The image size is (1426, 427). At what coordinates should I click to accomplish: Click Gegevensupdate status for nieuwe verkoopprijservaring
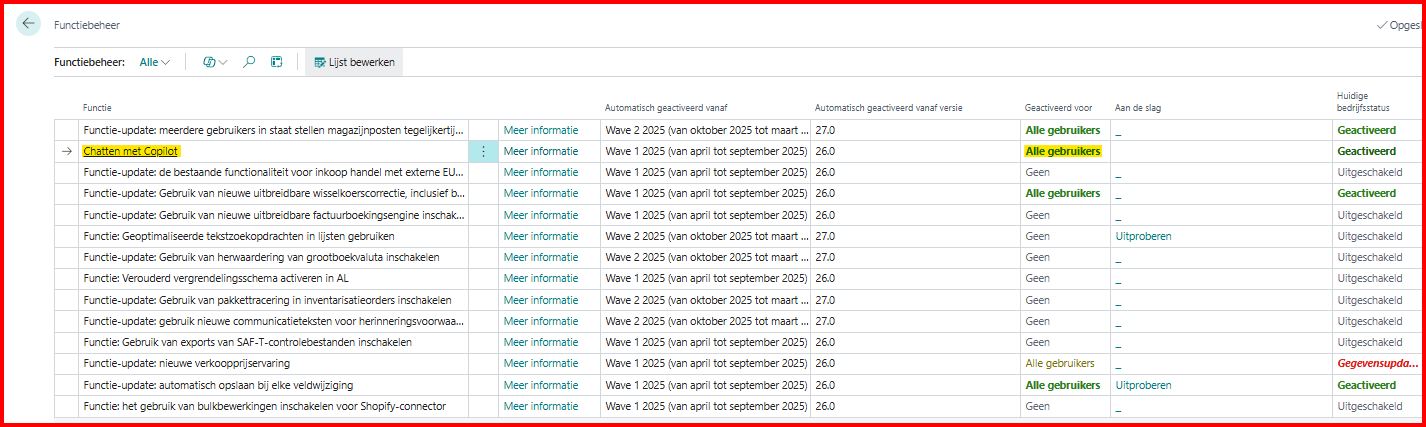point(1377,364)
